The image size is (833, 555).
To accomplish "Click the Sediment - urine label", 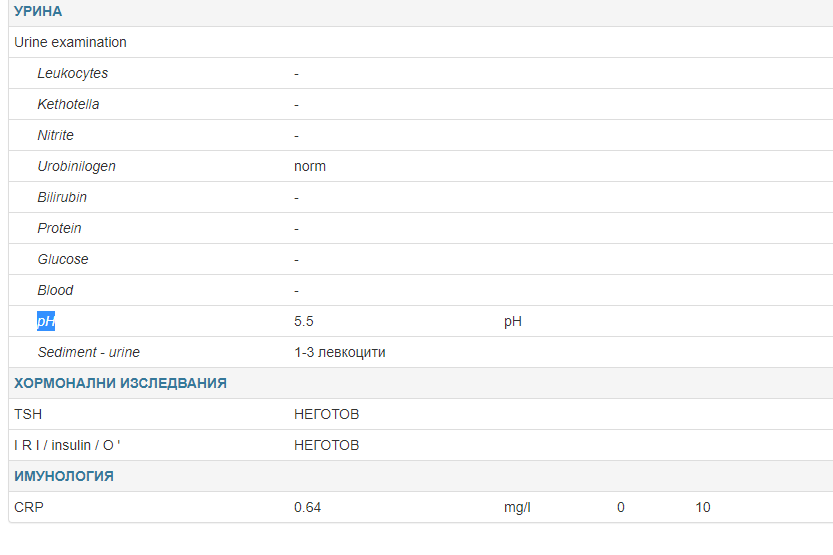I will click(88, 352).
